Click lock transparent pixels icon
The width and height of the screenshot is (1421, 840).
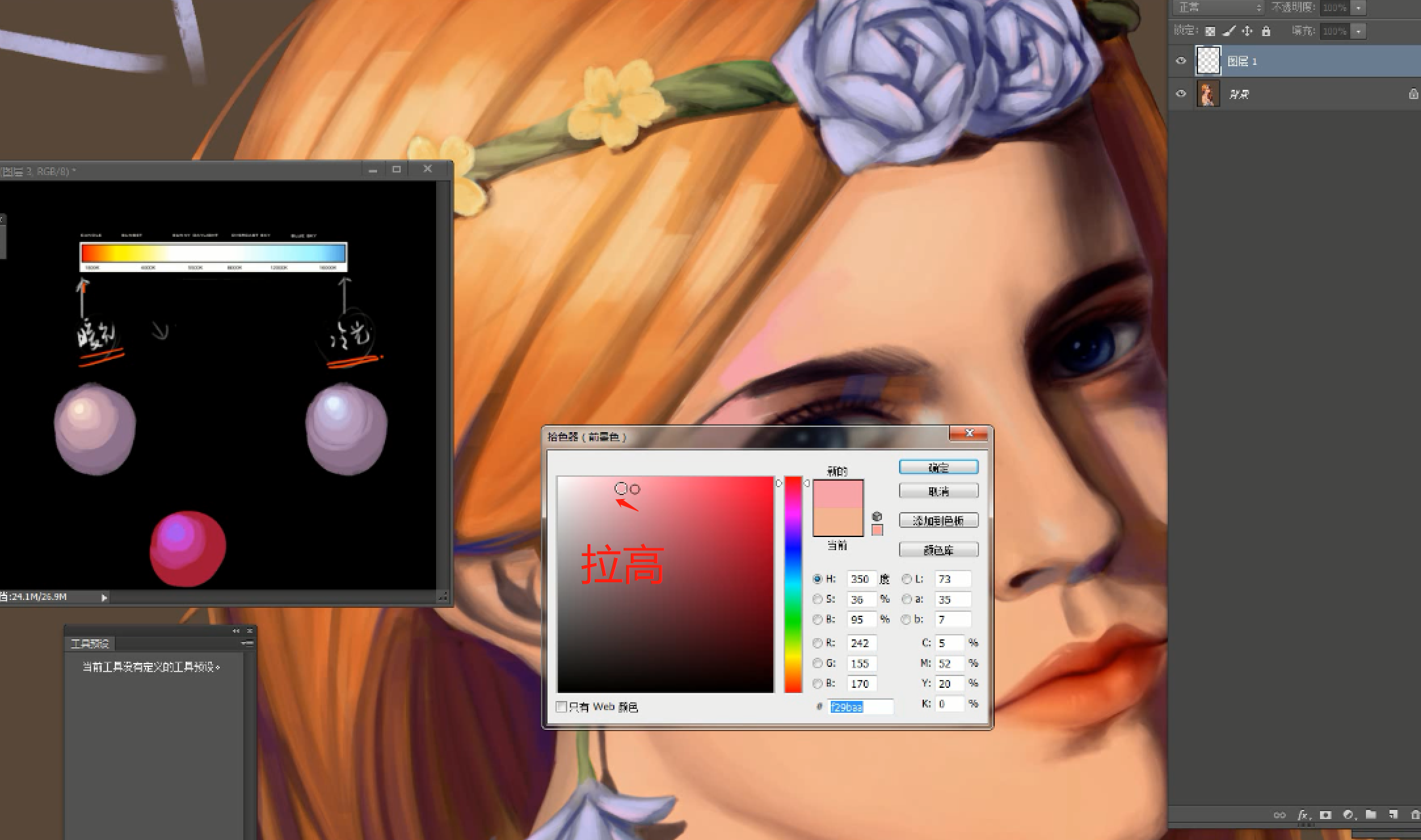pos(1211,31)
